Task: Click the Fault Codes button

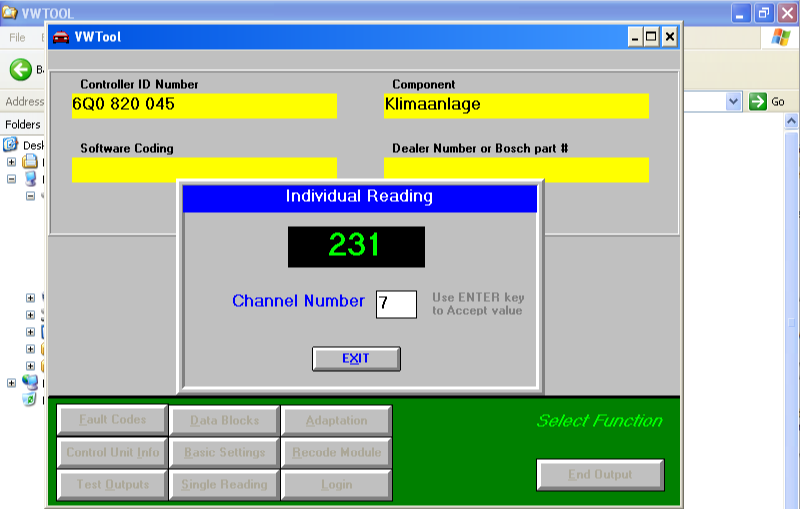Action: coord(112,420)
